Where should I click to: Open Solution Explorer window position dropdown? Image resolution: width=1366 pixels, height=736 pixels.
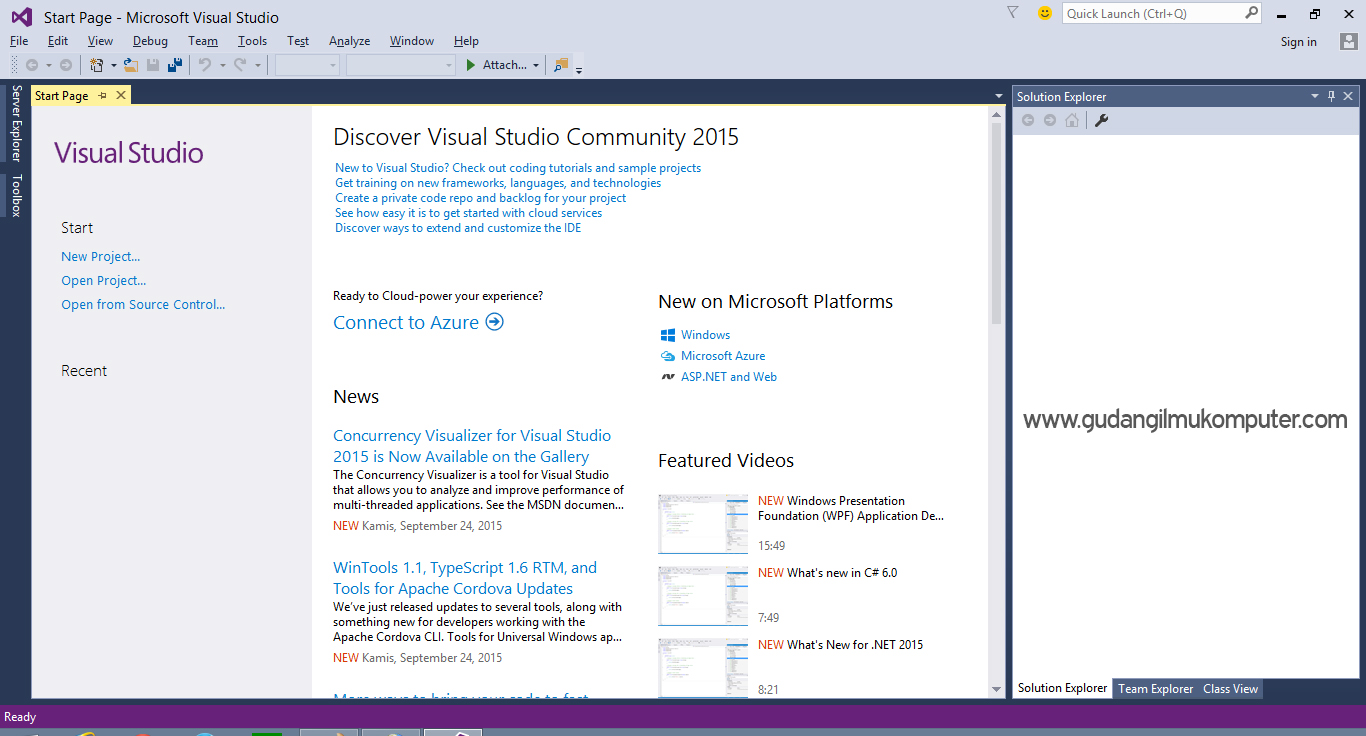click(1315, 96)
